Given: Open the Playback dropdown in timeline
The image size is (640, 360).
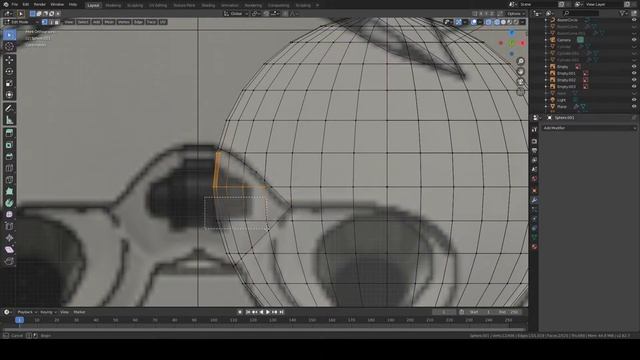Looking at the screenshot, I should (x=27, y=312).
